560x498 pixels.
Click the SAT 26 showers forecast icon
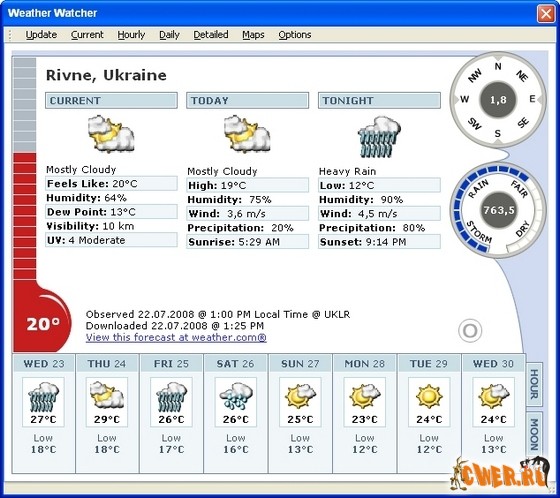point(236,396)
